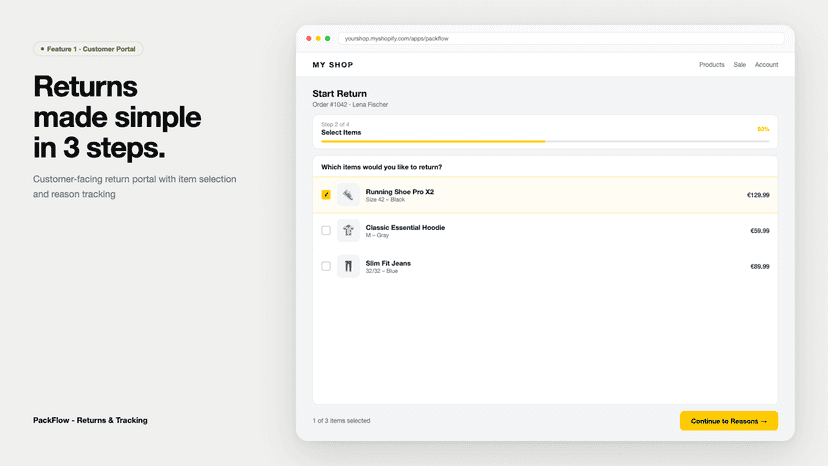This screenshot has height=466, width=828.
Task: Click the M – Gray variant text
Action: pos(377,236)
